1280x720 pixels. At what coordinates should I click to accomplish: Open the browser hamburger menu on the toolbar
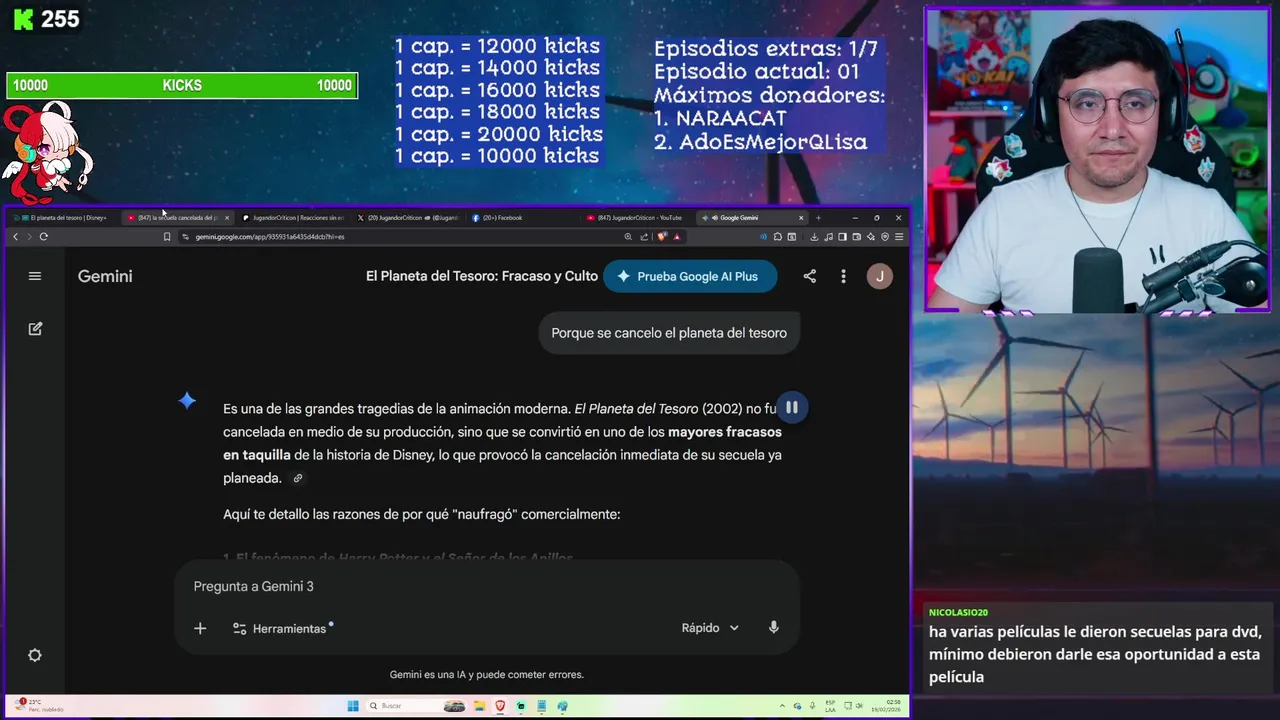899,237
